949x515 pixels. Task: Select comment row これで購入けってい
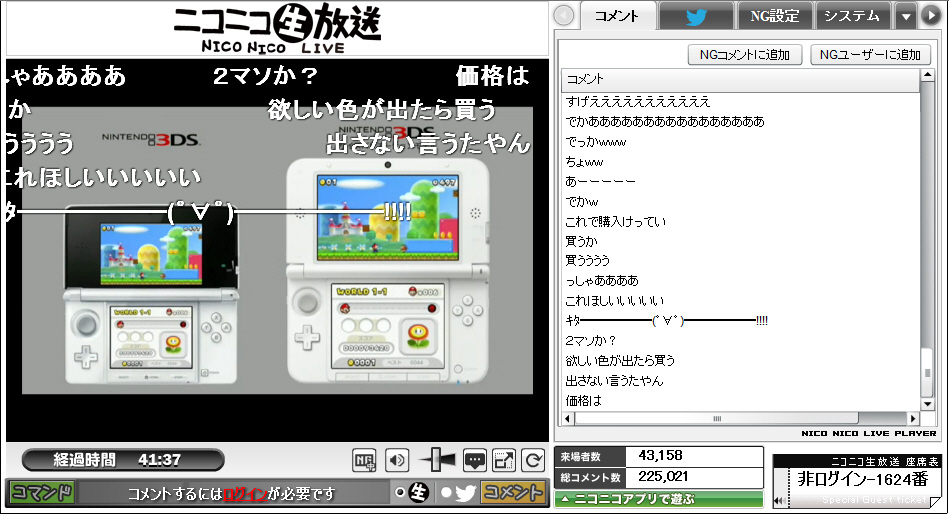740,221
